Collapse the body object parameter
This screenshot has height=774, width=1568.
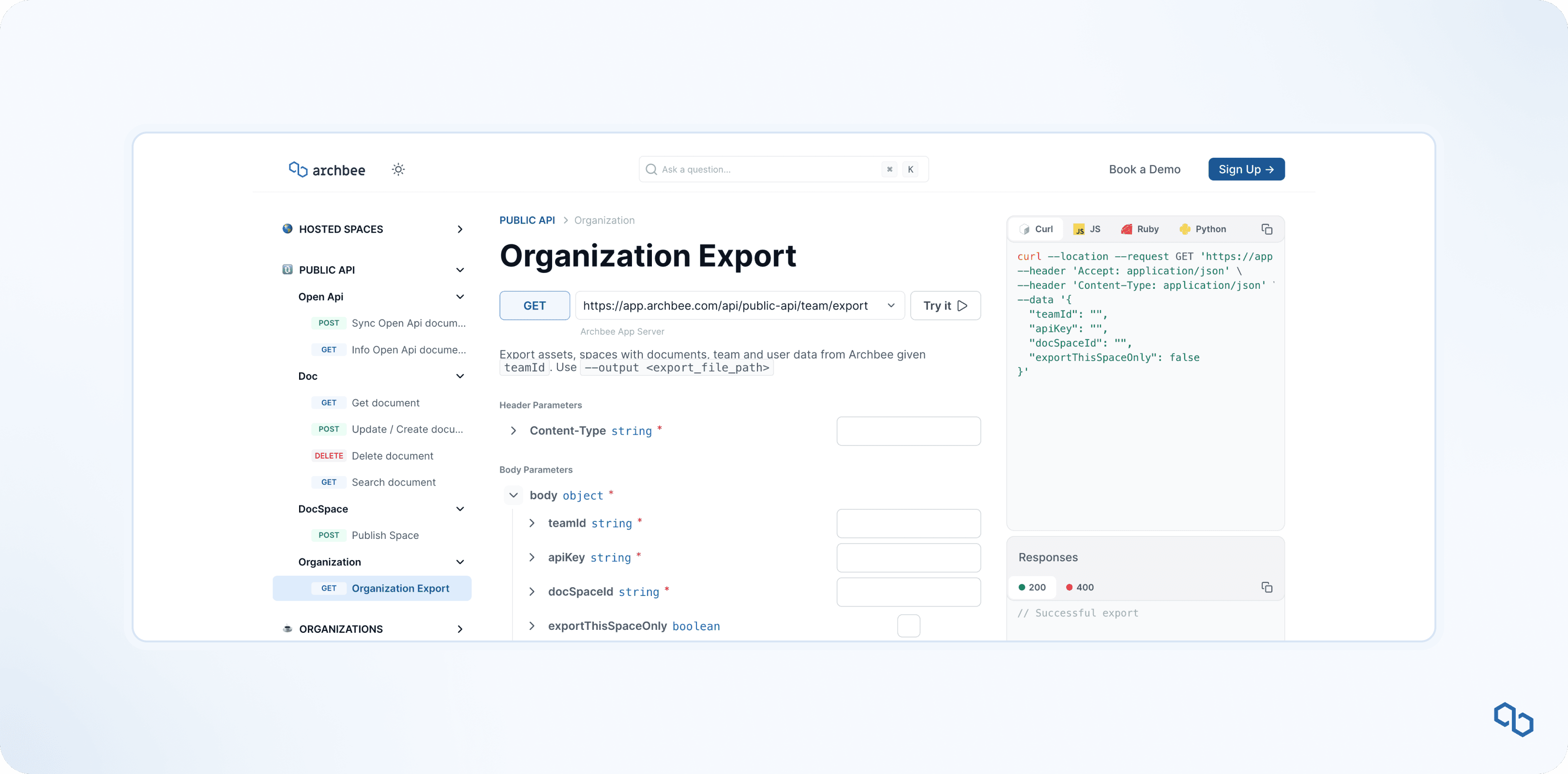click(513, 495)
